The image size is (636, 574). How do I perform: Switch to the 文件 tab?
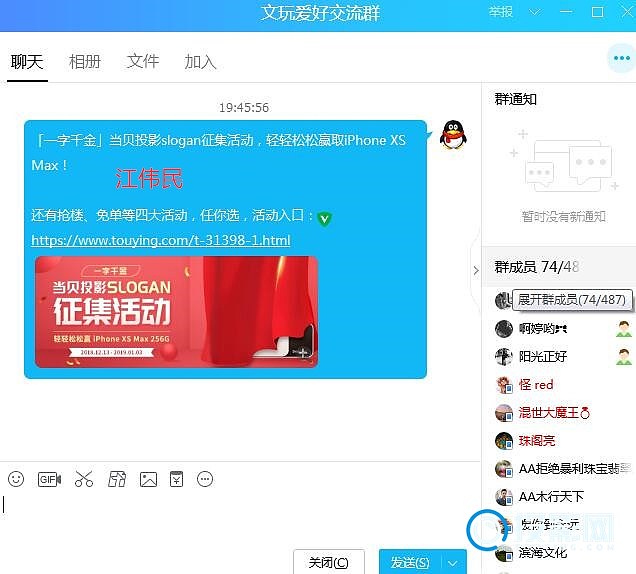(x=143, y=62)
